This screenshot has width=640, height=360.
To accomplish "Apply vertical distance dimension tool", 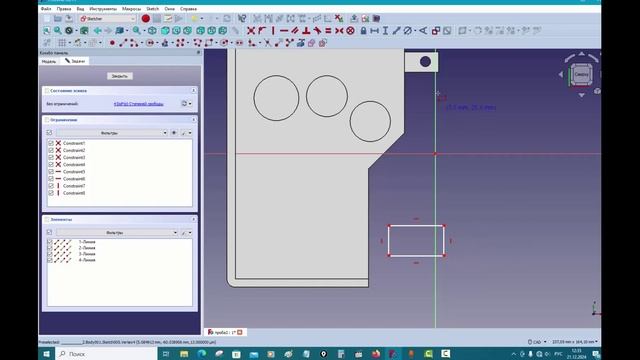I will coord(385,31).
